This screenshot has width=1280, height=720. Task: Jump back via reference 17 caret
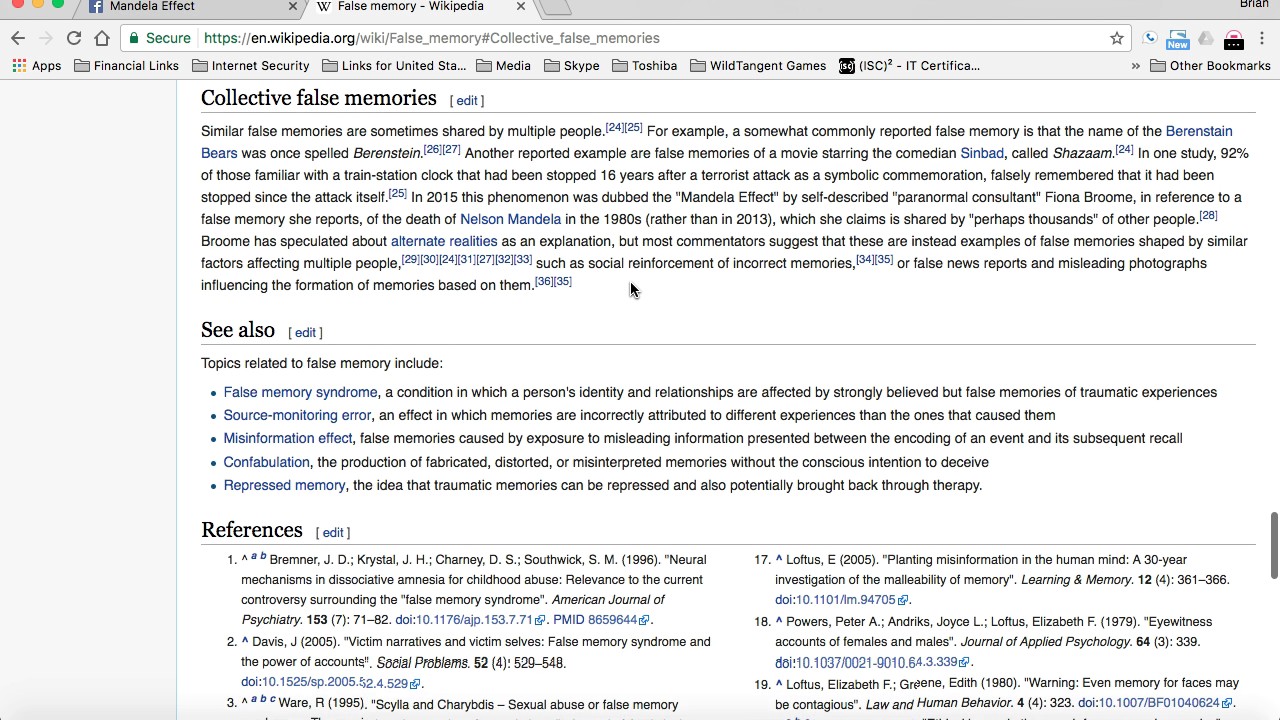pos(779,560)
